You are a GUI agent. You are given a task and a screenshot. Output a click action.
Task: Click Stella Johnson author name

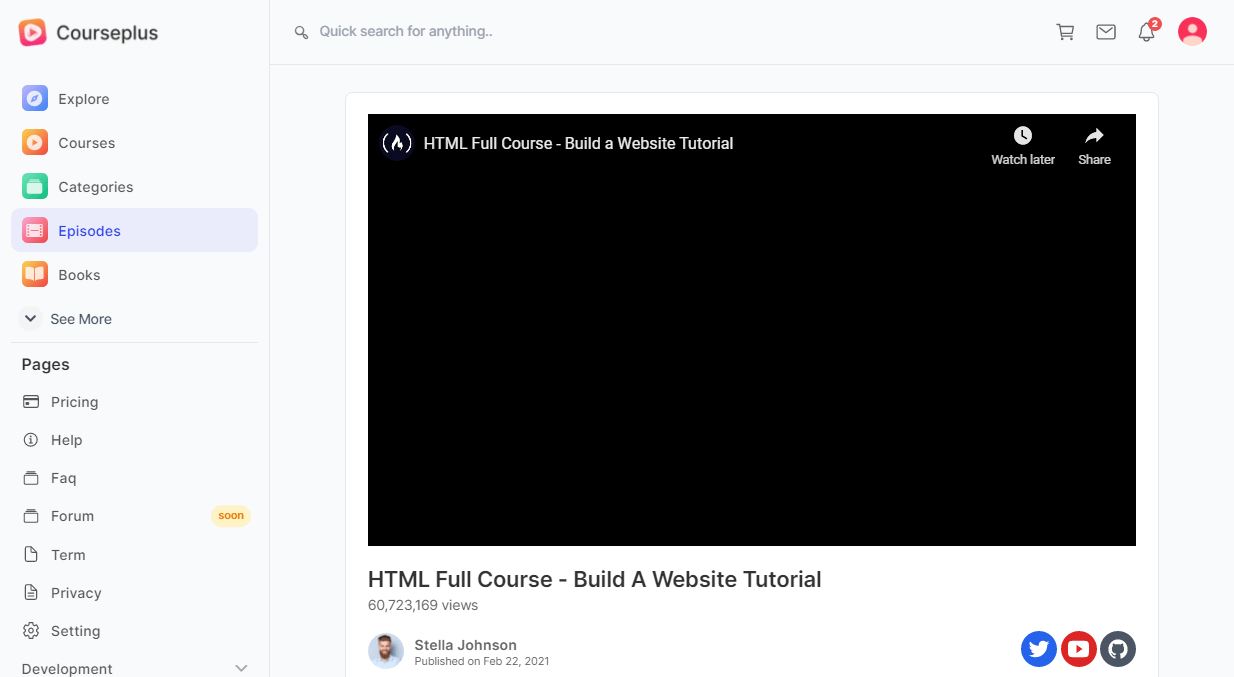click(x=465, y=645)
